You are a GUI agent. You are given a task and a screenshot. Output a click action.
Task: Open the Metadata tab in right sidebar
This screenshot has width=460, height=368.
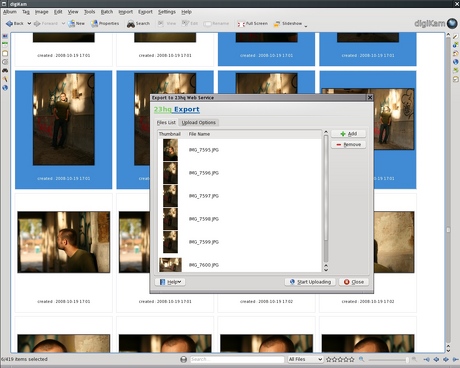point(456,45)
